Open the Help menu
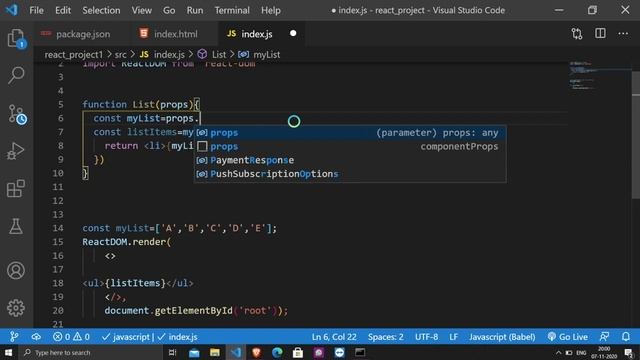The width and height of the screenshot is (640, 360). coord(271,10)
